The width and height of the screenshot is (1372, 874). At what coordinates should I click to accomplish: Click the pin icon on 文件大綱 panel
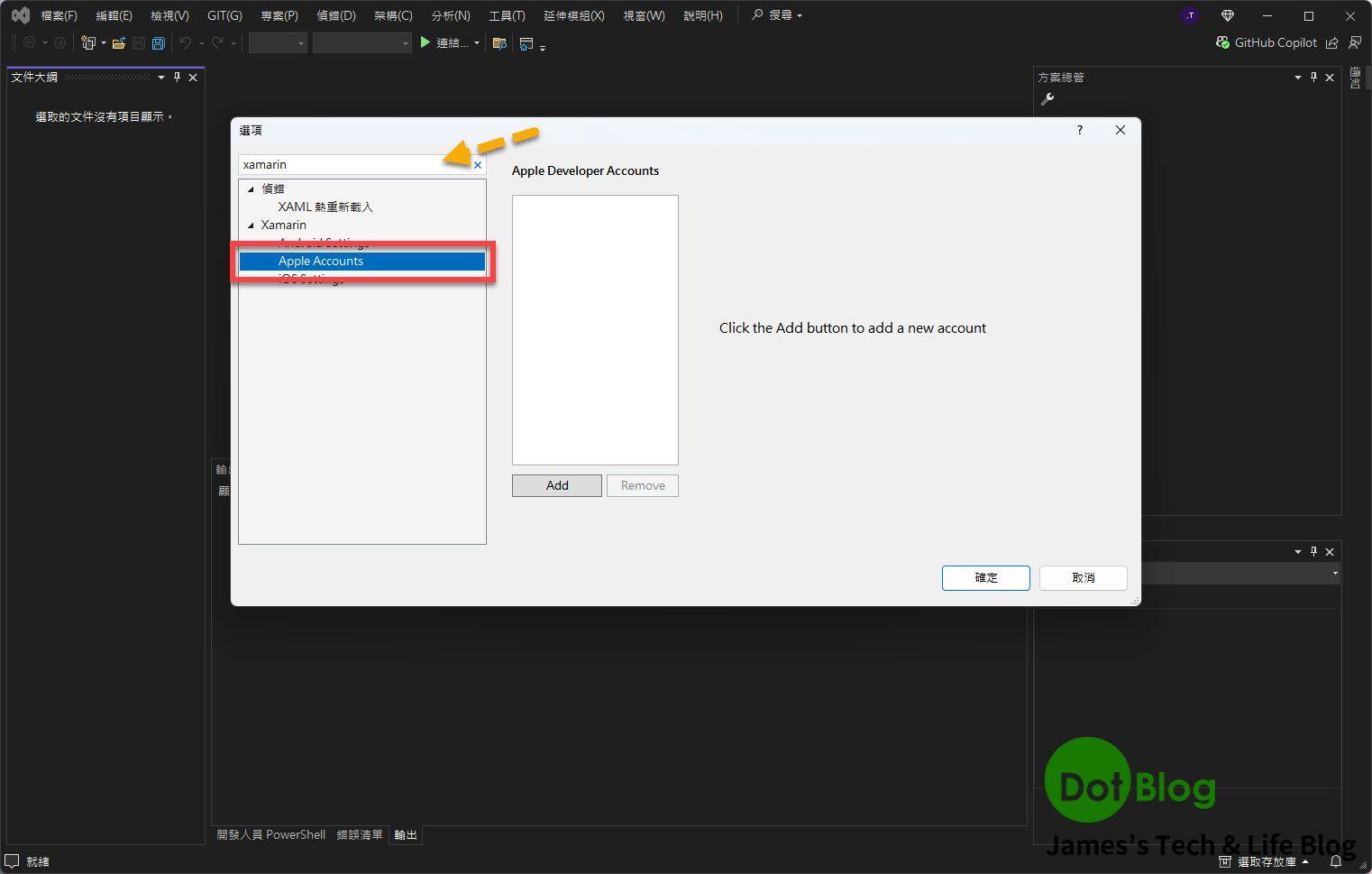[177, 78]
